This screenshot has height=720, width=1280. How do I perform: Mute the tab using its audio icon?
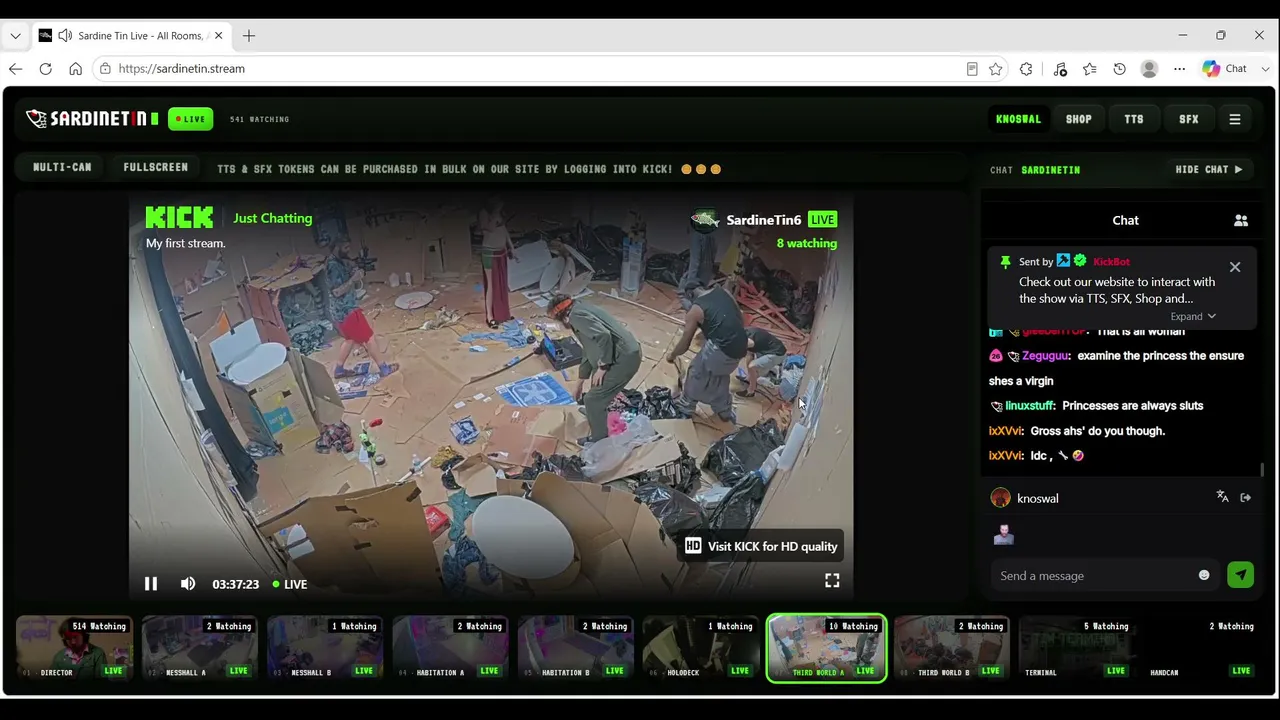pos(65,36)
